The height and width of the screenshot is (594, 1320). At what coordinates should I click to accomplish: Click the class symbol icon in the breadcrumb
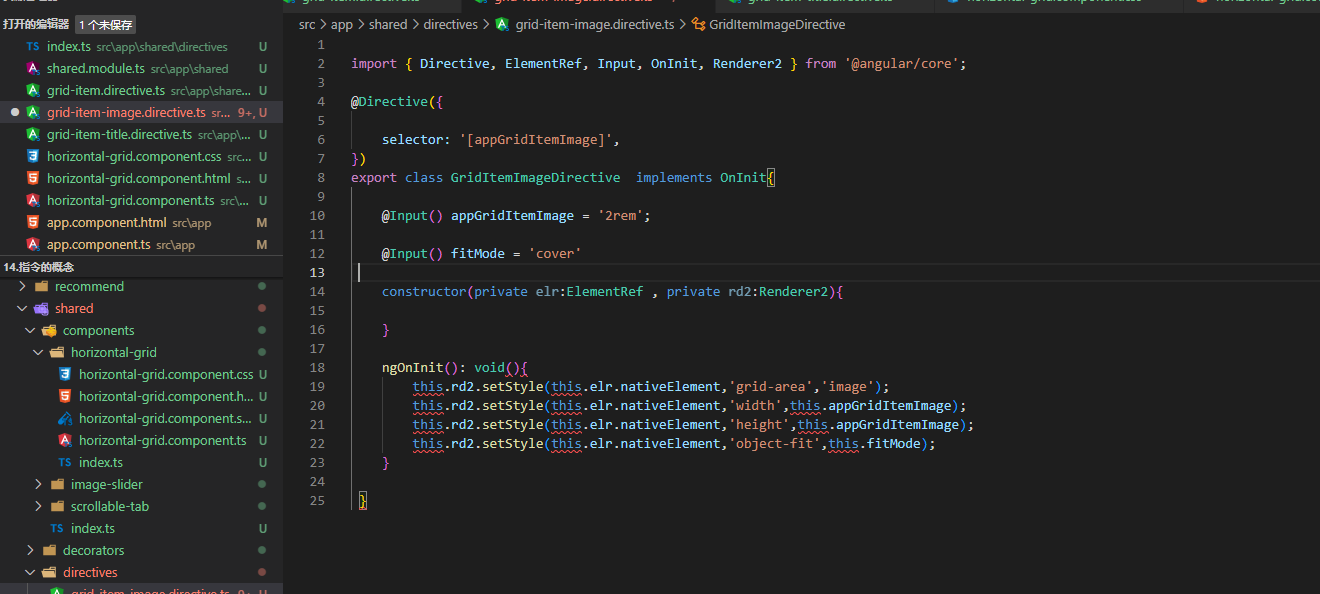(x=699, y=25)
